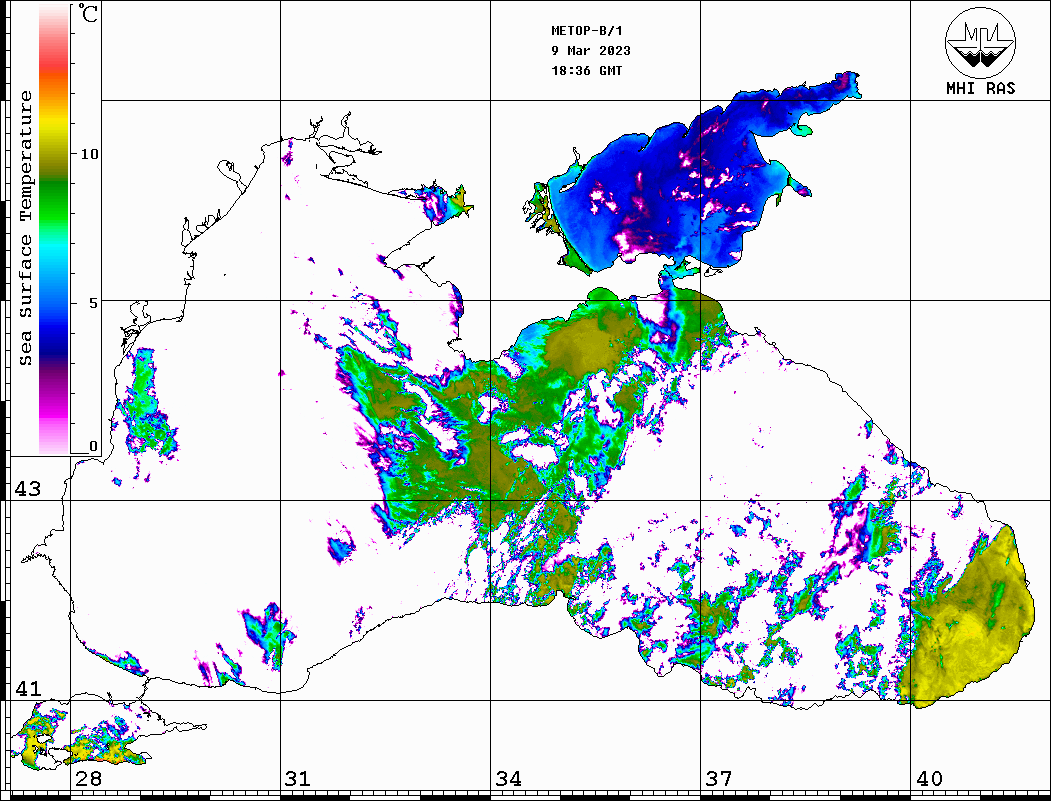Click the latitude label '43'
This screenshot has height=801, width=1051.
28,489
